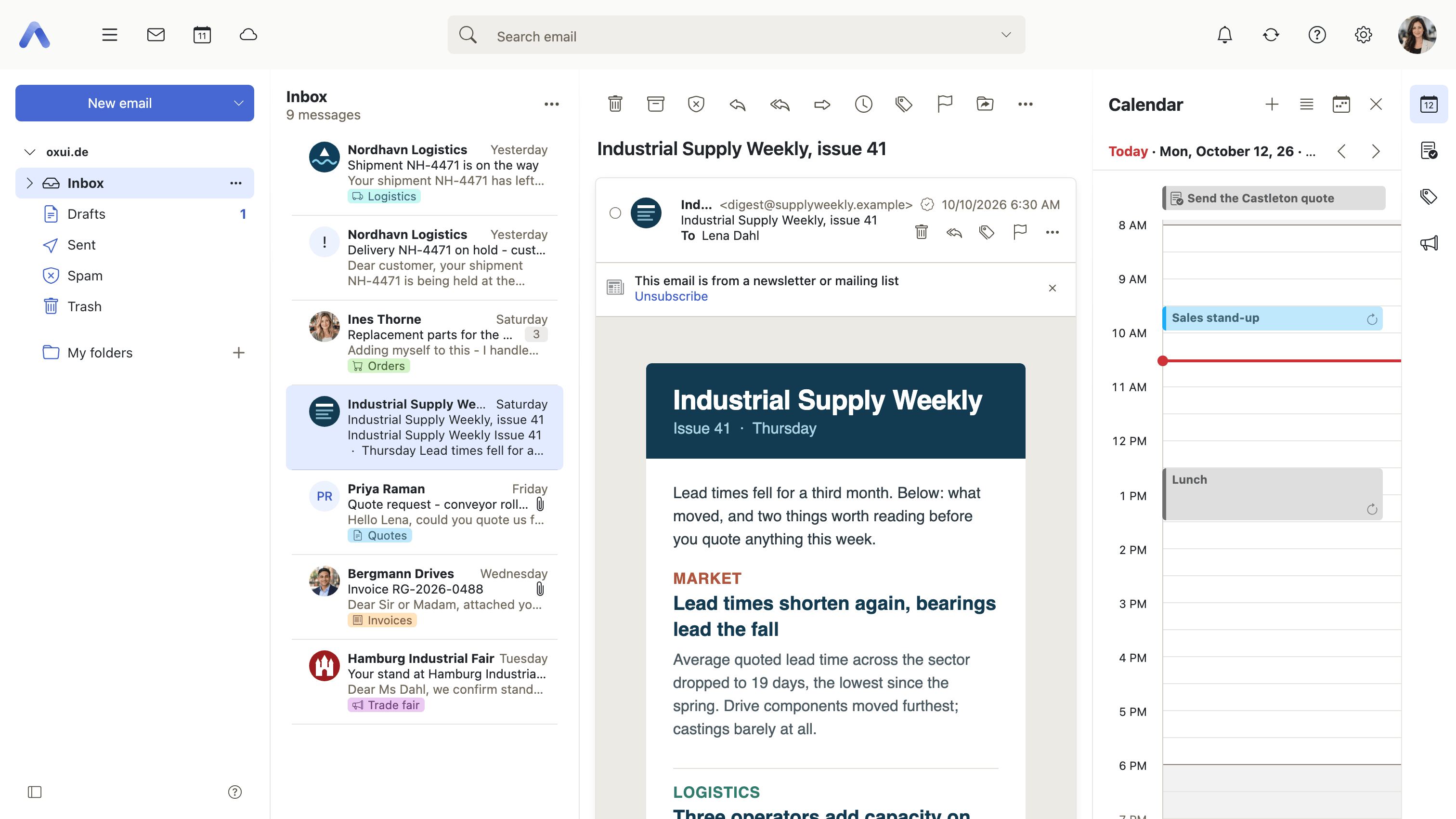Add a new folder under My folders
This screenshot has height=819, width=1456.
pos(238,353)
